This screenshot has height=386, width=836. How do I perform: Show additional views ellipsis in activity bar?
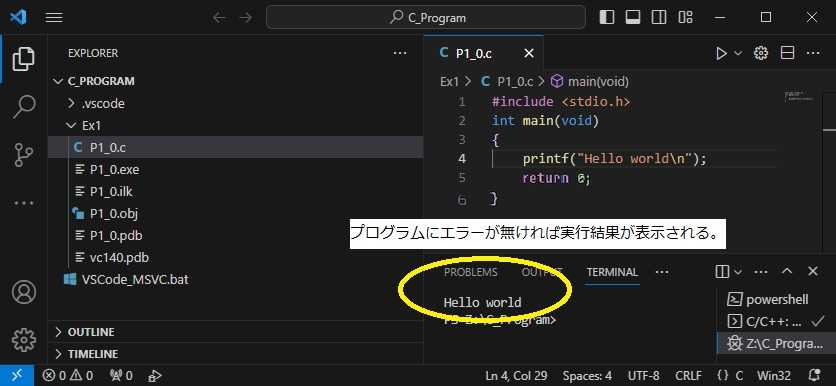pyautogui.click(x=23, y=203)
